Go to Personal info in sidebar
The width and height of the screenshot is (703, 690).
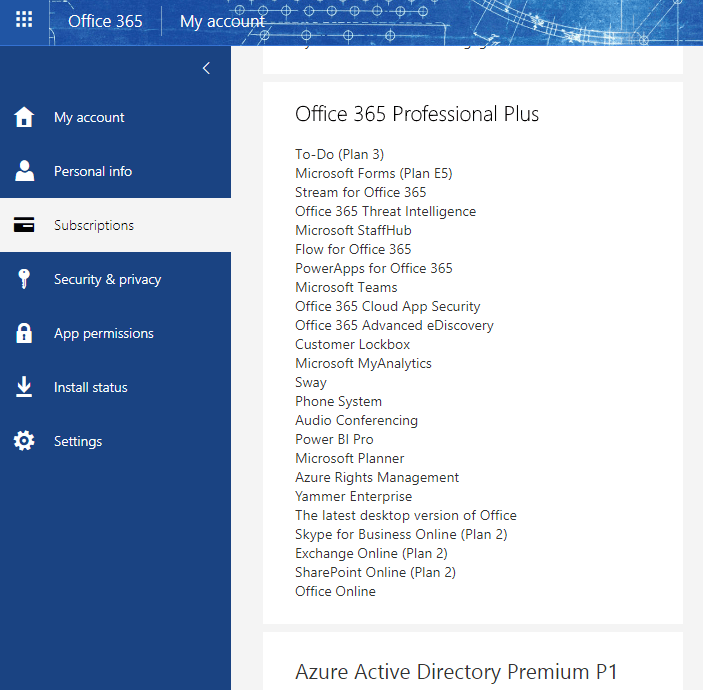(115, 171)
